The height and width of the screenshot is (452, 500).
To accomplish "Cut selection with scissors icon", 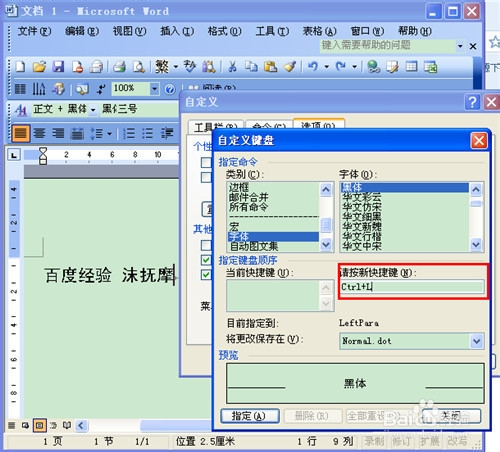I will 232,67.
